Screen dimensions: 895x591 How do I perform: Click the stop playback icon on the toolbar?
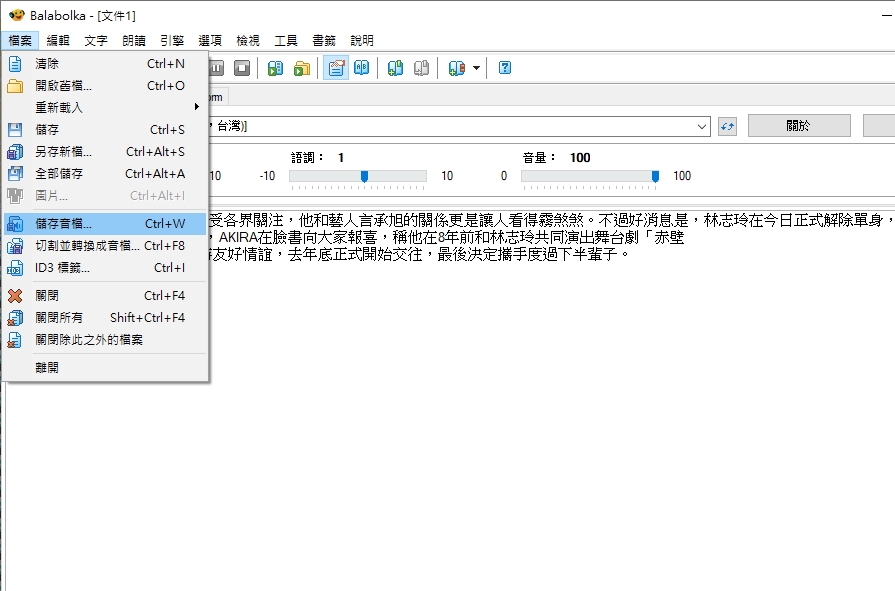click(x=242, y=68)
